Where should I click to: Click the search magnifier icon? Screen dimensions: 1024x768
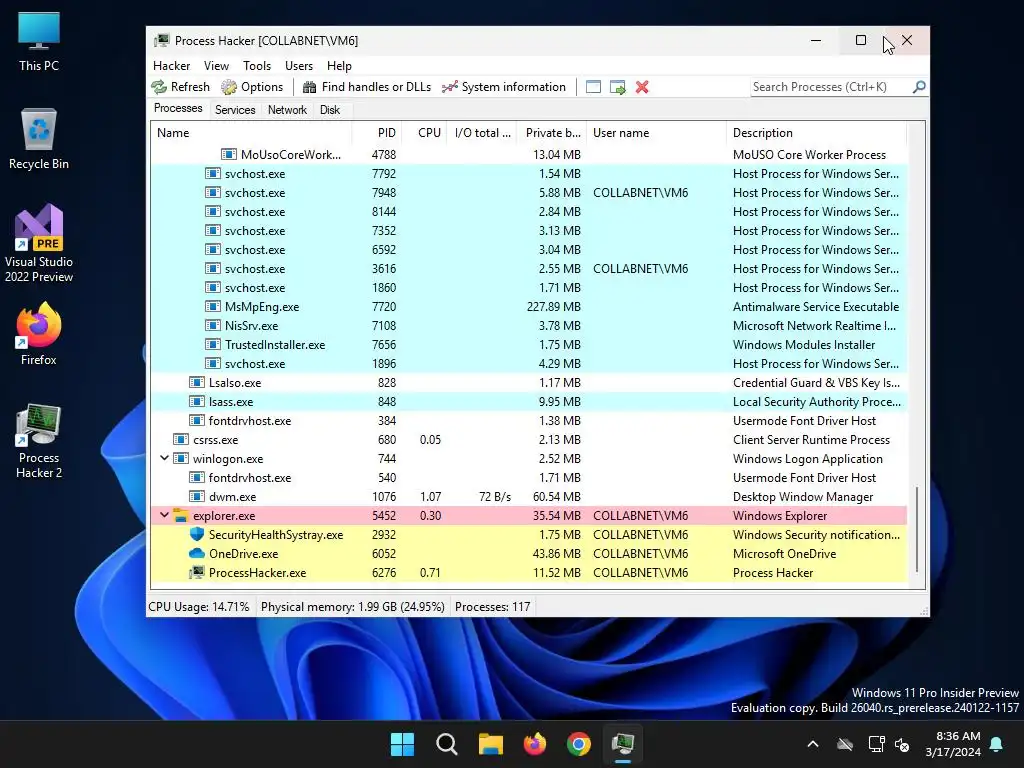[x=919, y=87]
